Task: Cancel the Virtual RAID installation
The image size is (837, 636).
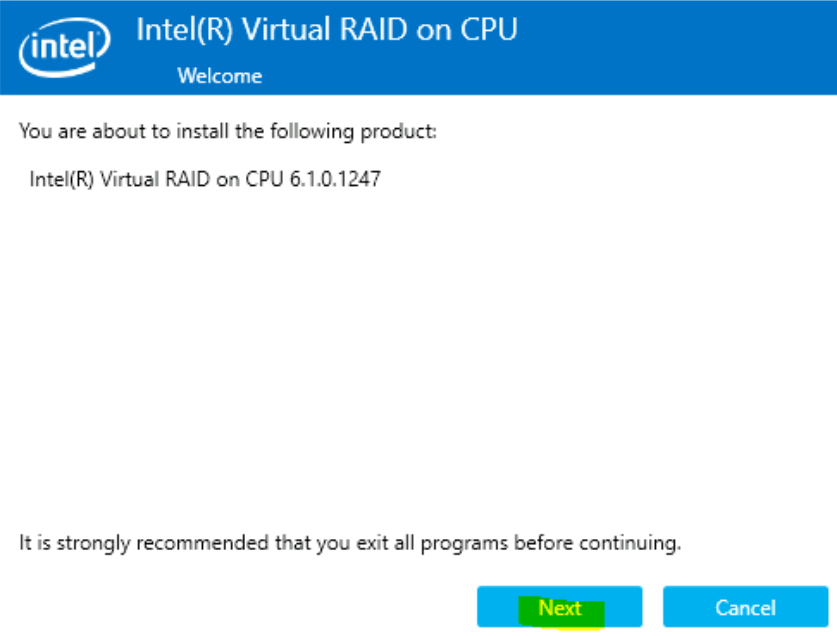Action: pos(745,607)
